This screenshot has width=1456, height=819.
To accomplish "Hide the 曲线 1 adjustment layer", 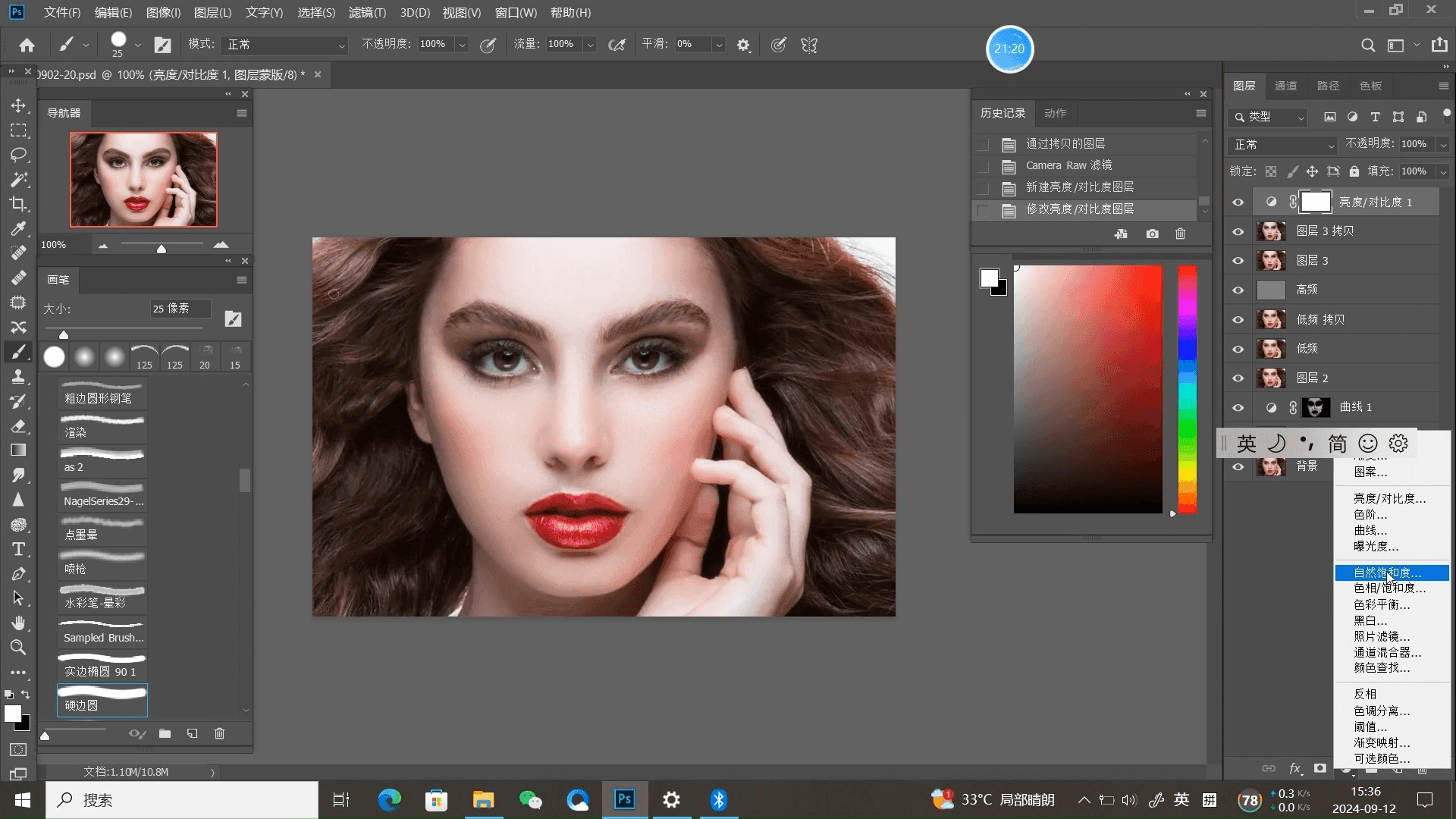I will coord(1238,407).
